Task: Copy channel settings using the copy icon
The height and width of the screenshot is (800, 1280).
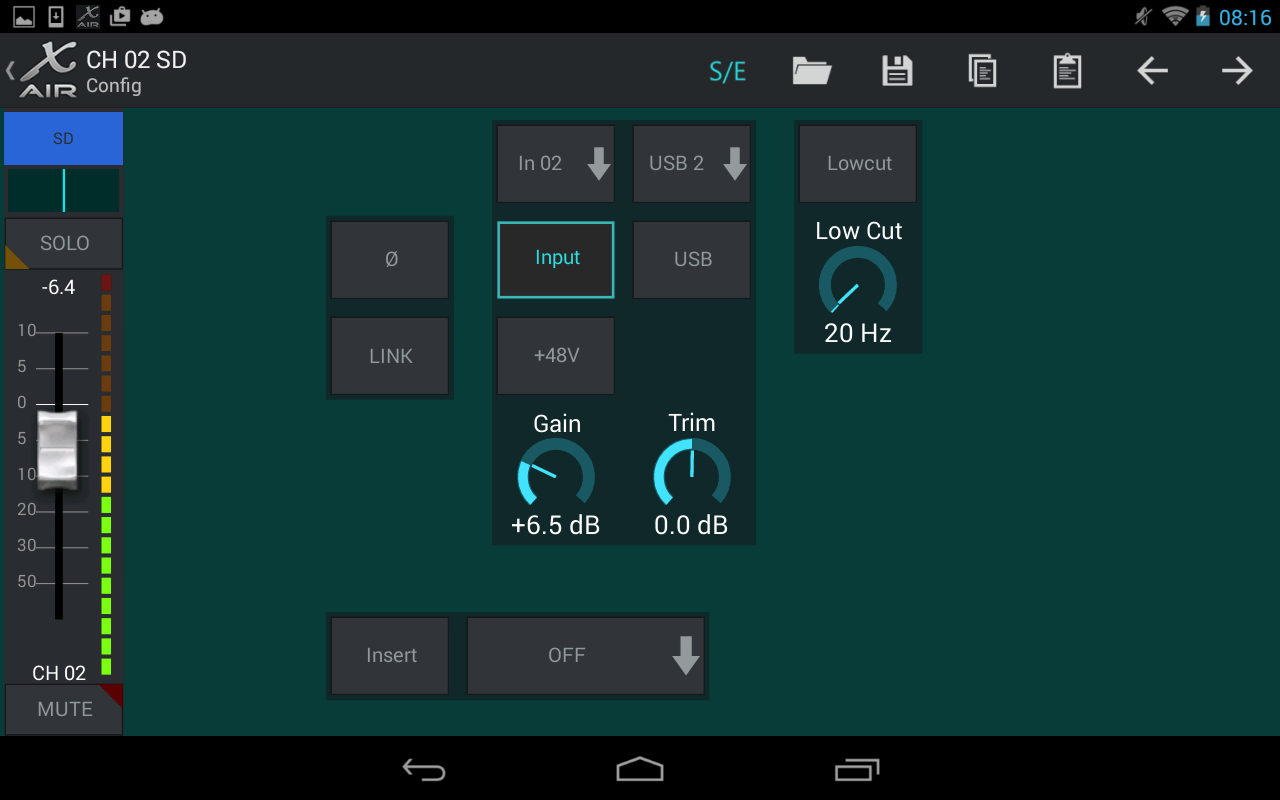Action: point(982,70)
